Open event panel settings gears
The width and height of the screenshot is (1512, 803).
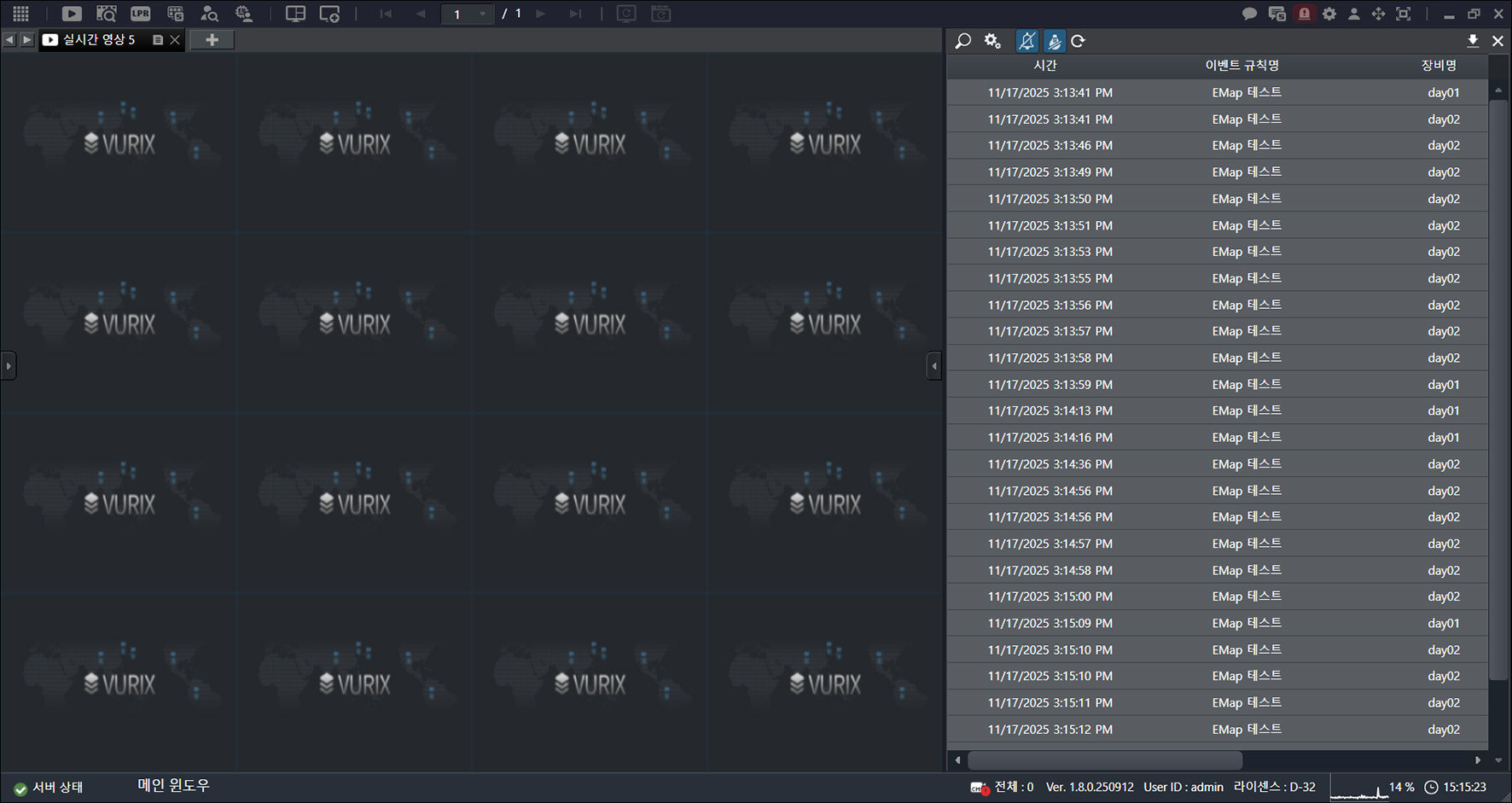point(992,41)
